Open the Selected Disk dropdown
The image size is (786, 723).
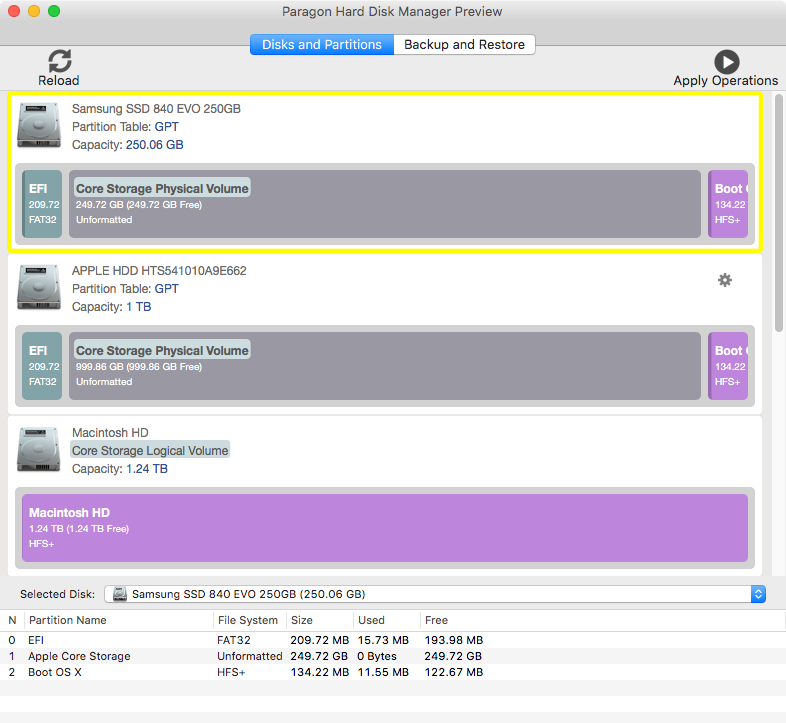[435, 594]
